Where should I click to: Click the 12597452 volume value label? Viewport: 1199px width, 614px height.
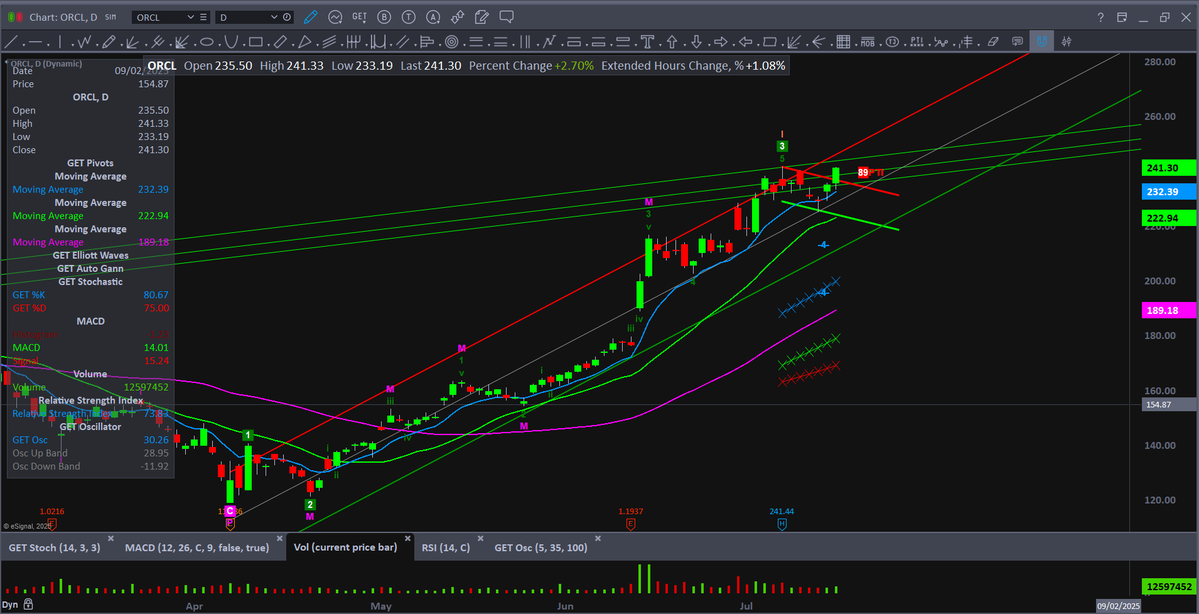point(1168,586)
